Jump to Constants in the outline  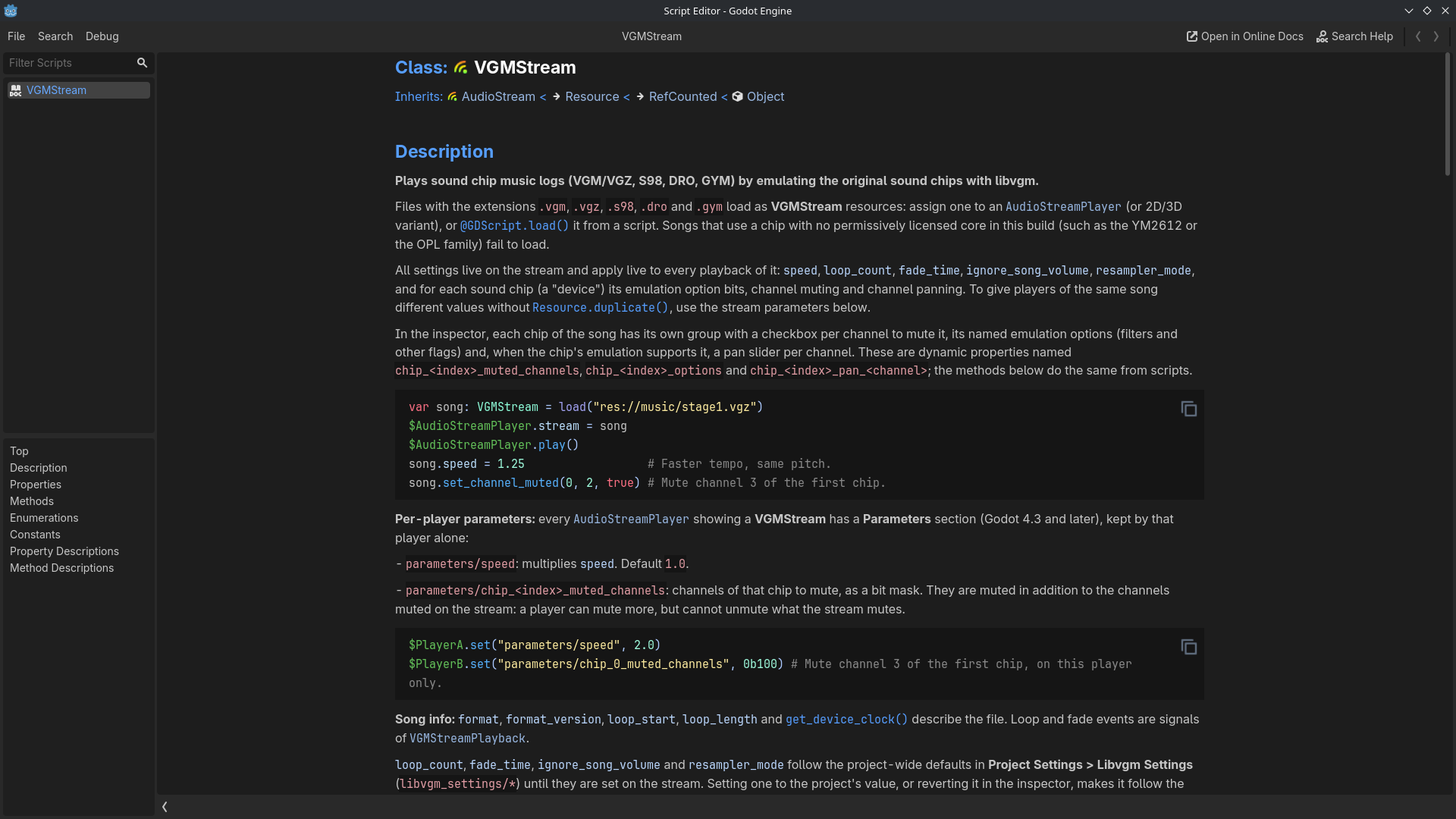pos(35,535)
